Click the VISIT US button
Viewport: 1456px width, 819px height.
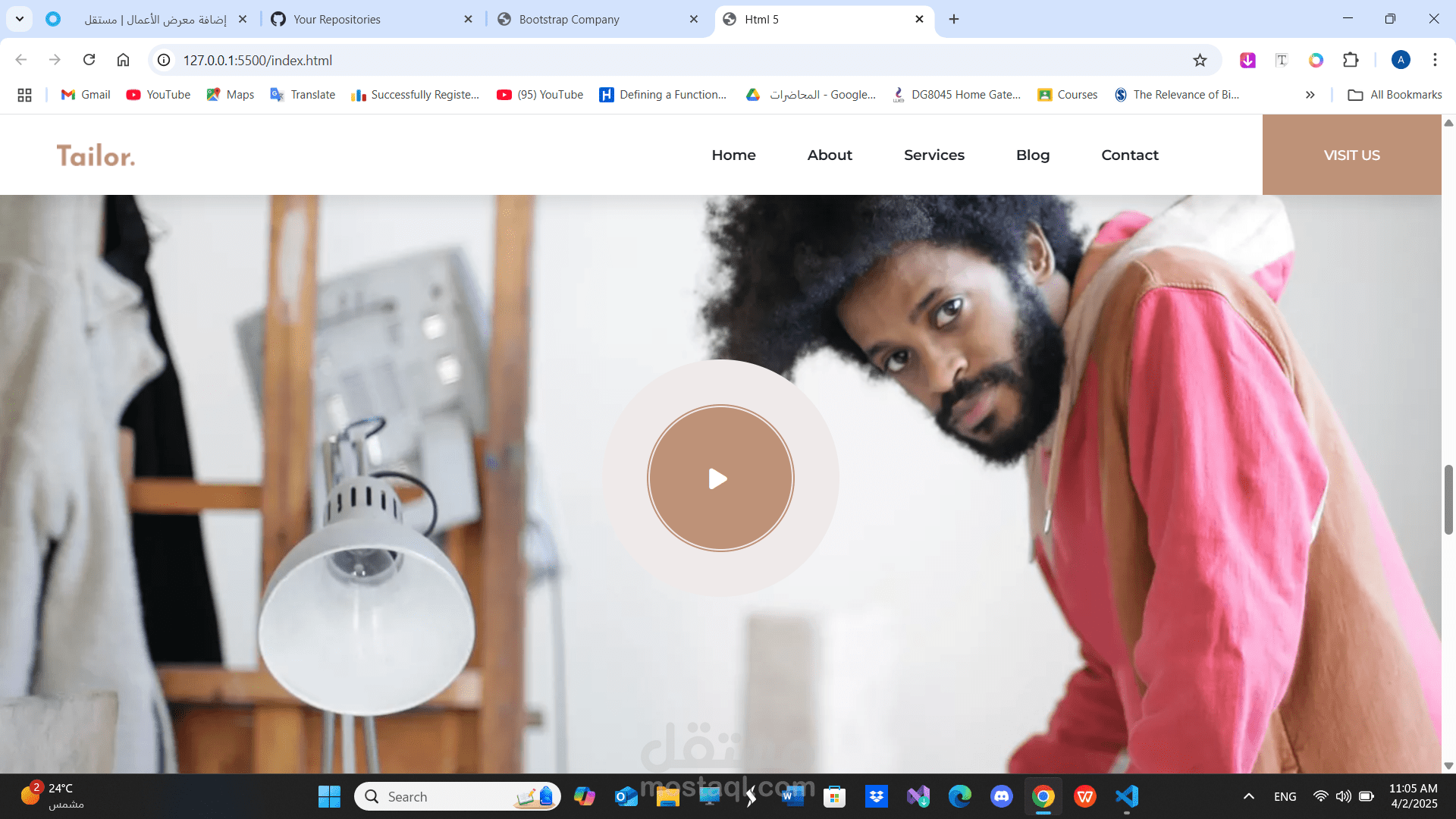pyautogui.click(x=1351, y=155)
